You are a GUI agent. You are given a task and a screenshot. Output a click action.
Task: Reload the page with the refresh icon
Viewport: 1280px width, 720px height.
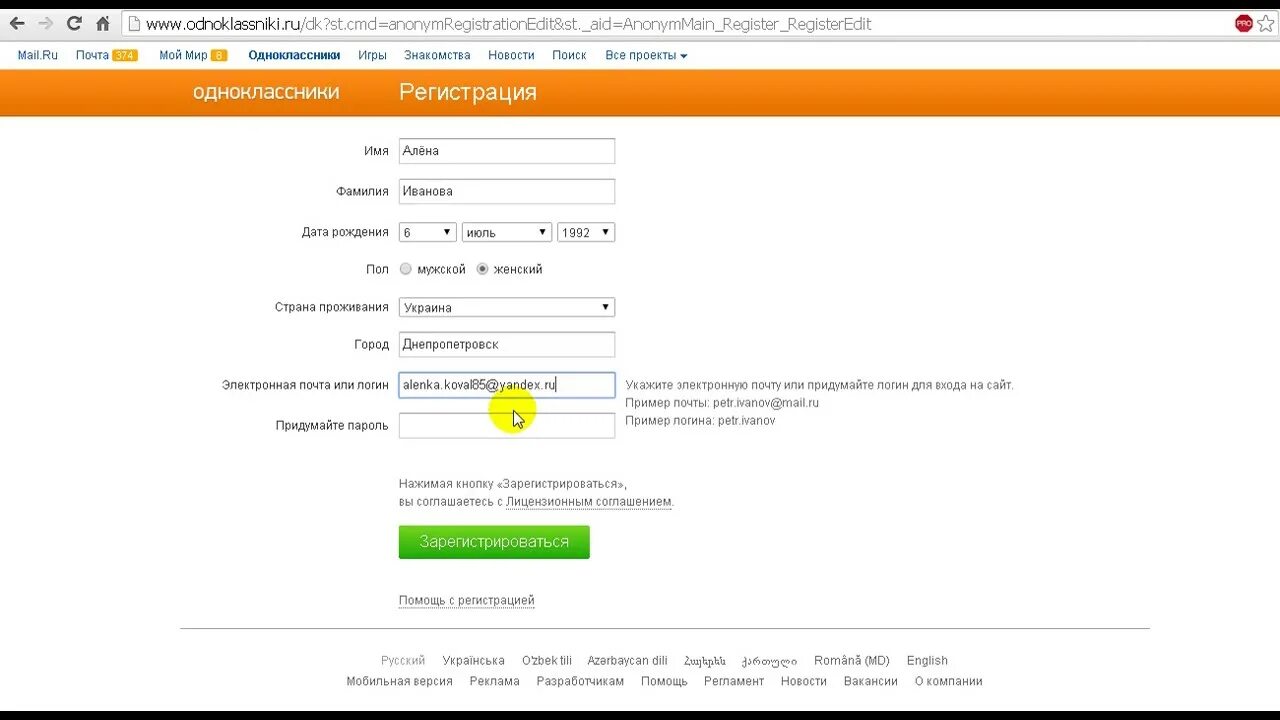tap(74, 23)
